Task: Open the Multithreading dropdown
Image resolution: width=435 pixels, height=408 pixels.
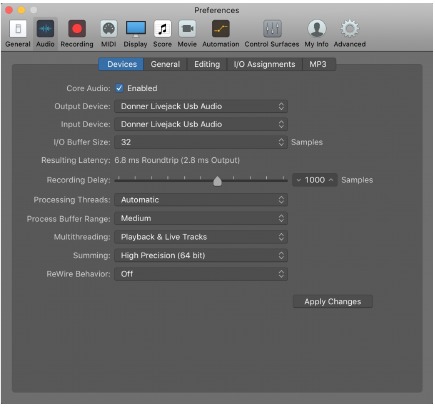Action: click(201, 237)
